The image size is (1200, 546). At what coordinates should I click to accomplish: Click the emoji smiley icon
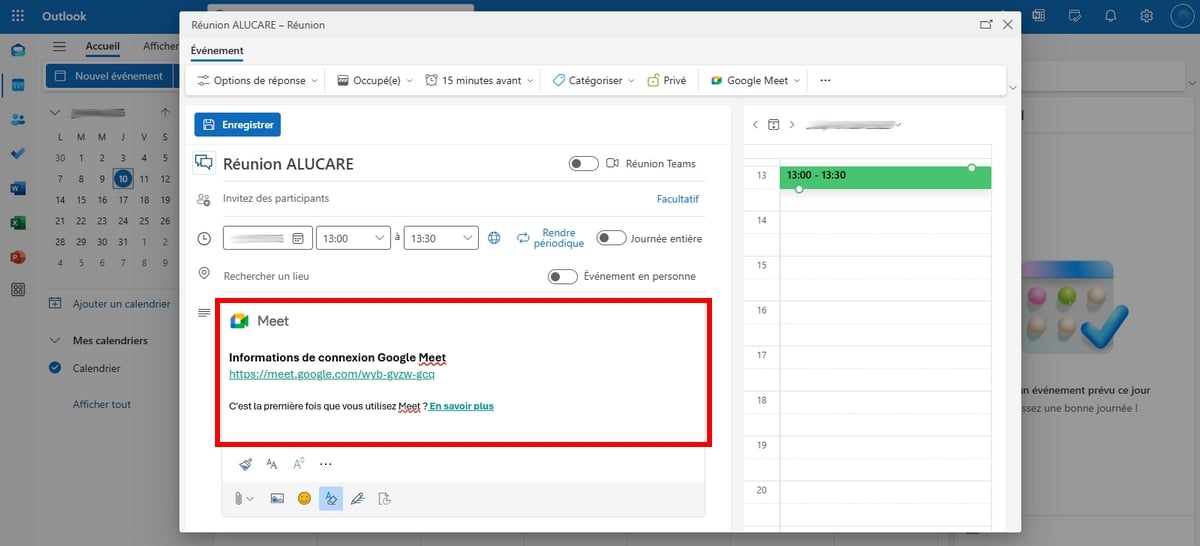click(304, 498)
